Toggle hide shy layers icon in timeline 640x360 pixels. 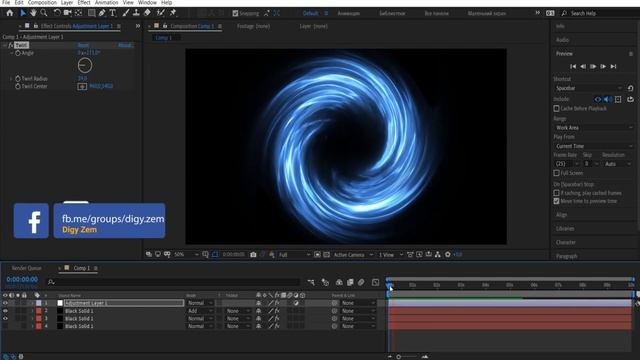pyautogui.click(x=339, y=282)
